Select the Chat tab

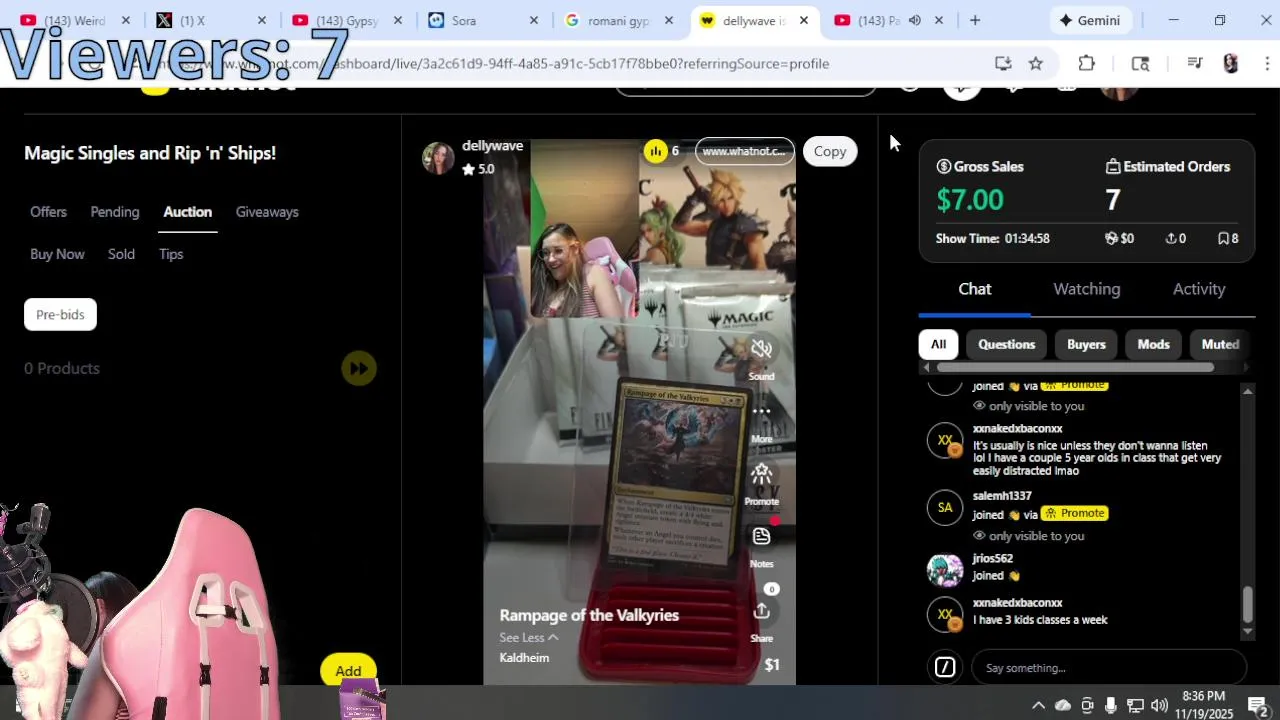coord(975,289)
